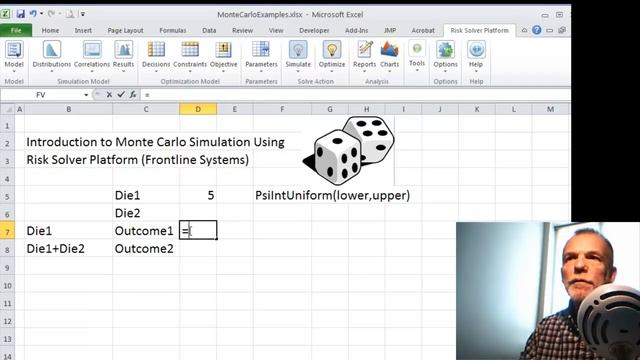Select column F header

(x=282, y=109)
